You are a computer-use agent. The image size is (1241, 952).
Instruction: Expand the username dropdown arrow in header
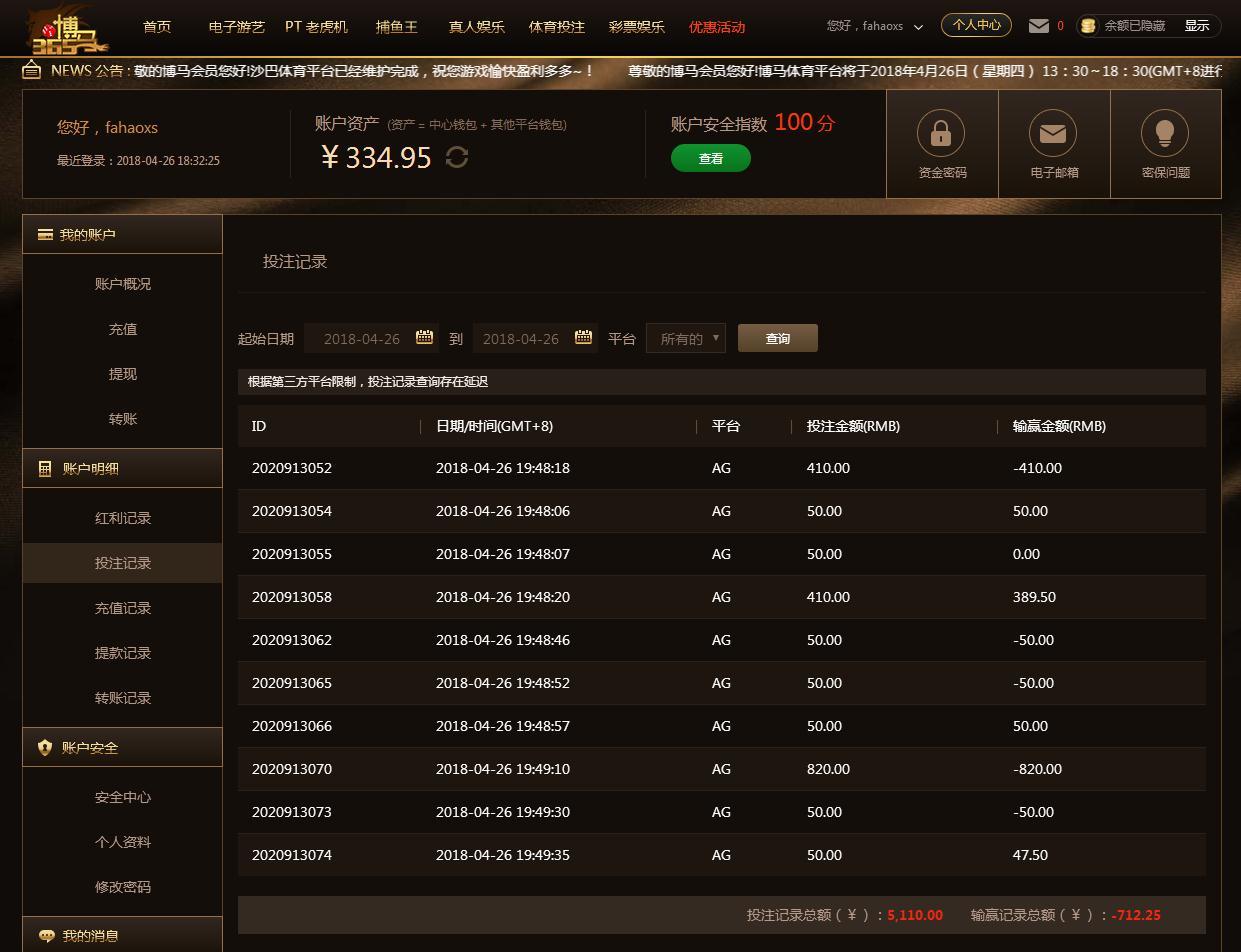pyautogui.click(x=918, y=27)
